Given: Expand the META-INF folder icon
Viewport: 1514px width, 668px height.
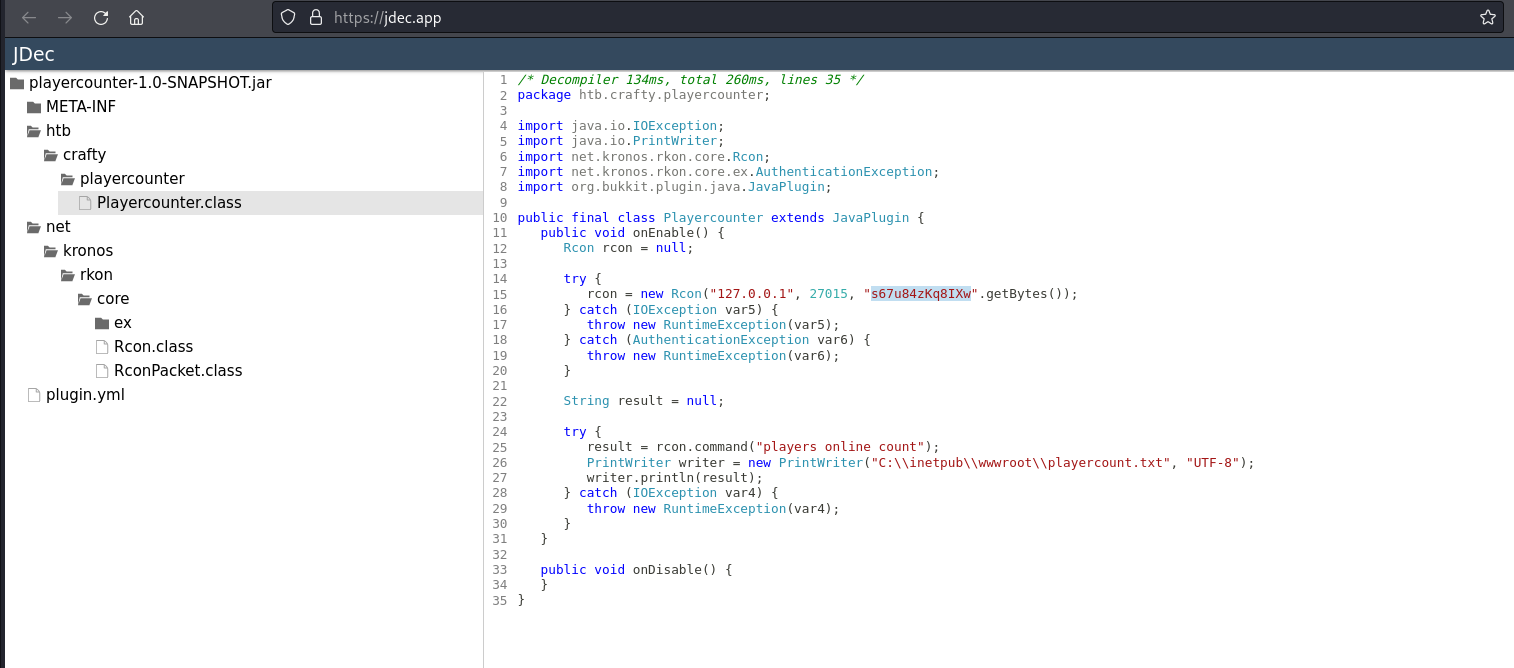Looking at the screenshot, I should point(34,107).
